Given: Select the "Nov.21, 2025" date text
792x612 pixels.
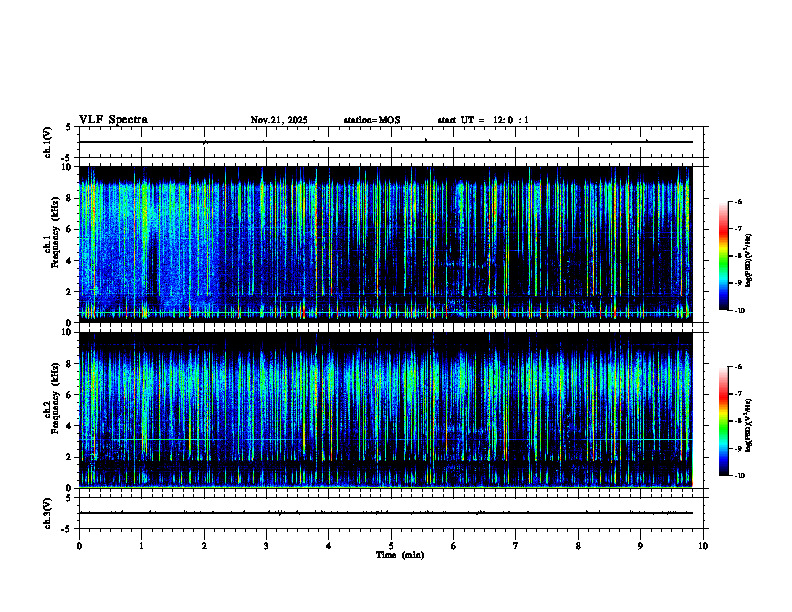Looking at the screenshot, I should pos(279,120).
